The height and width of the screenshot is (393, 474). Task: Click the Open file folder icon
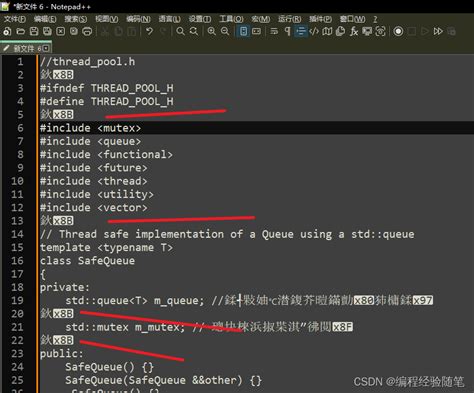point(21,31)
